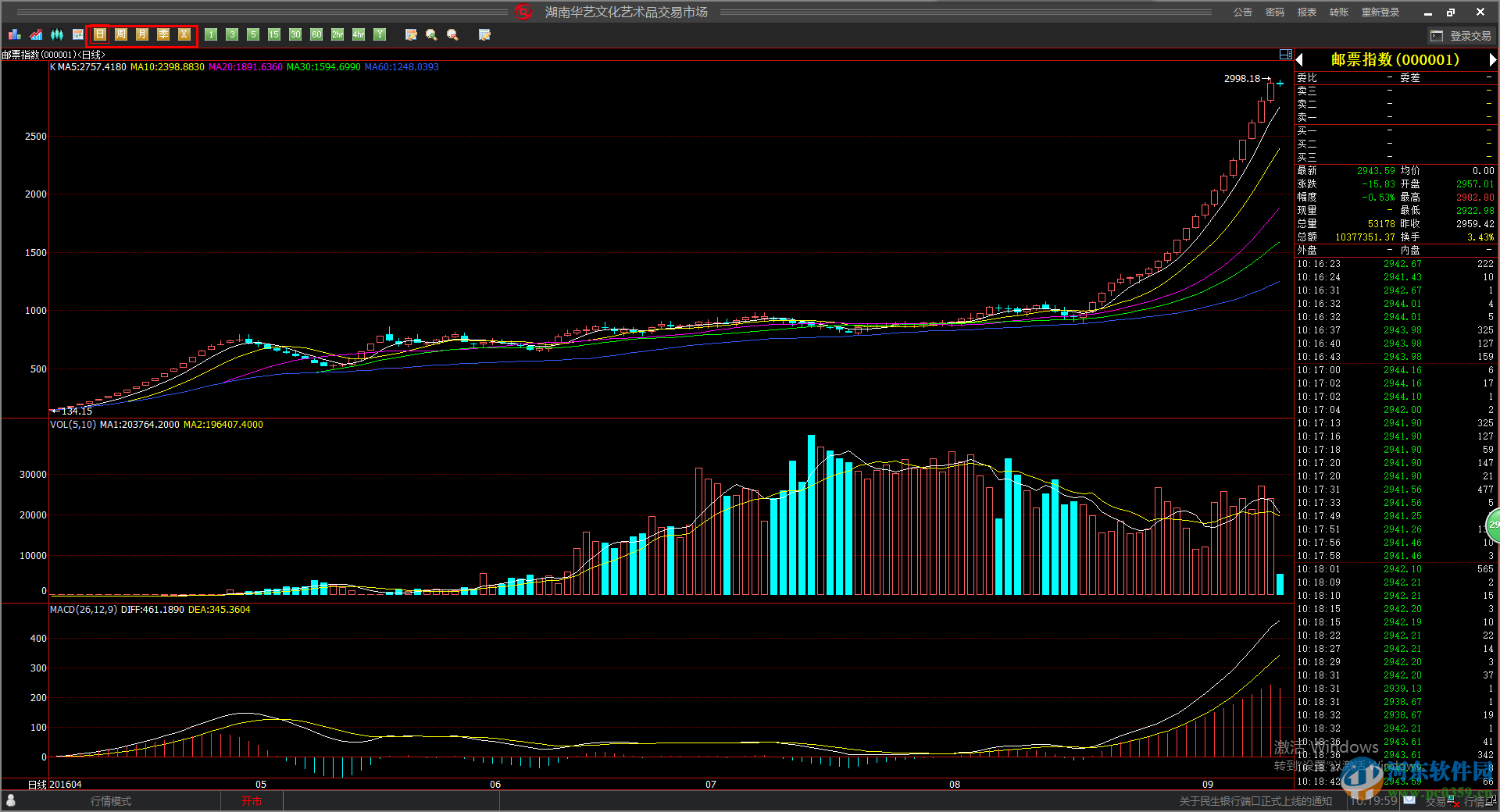1500x812 pixels.
Task: Click the 登录交易 login trading button
Action: pyautogui.click(x=1461, y=36)
